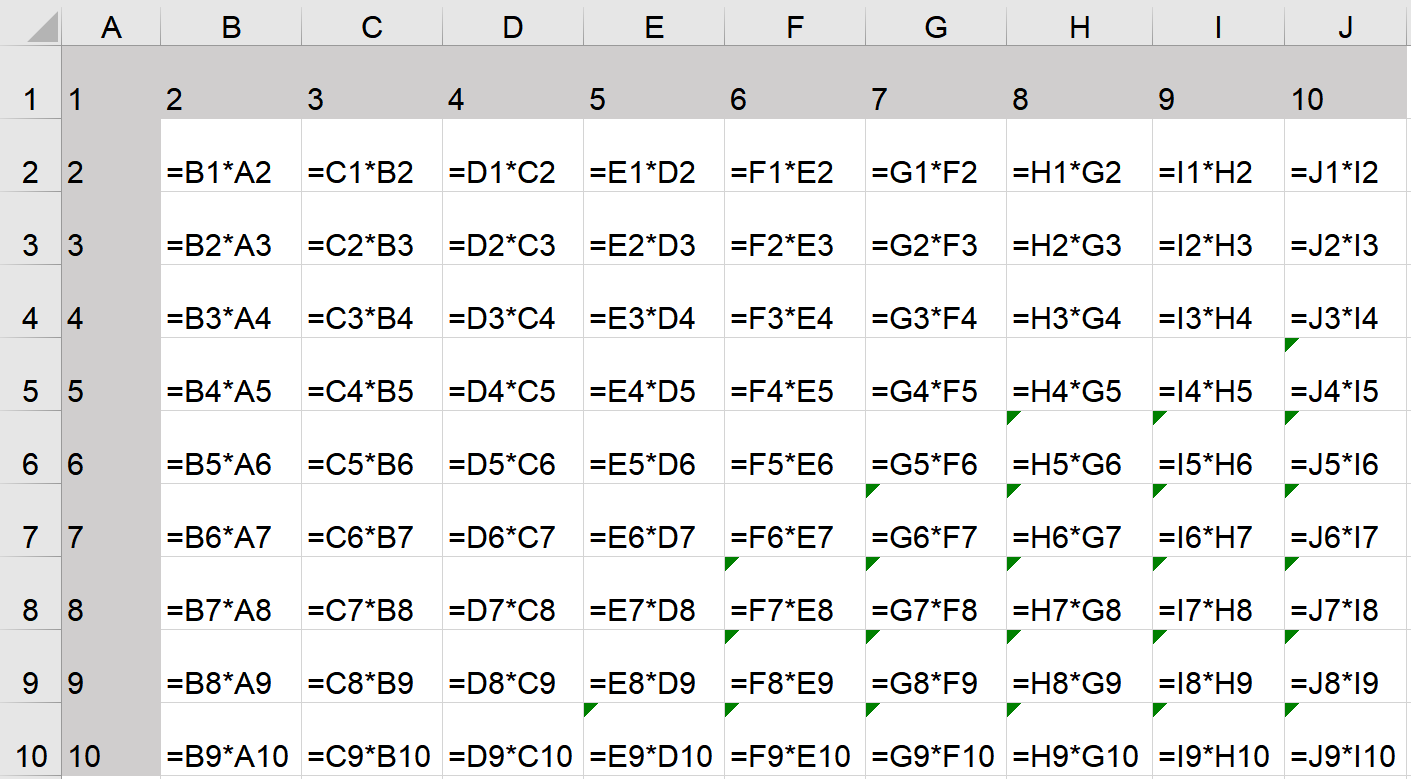This screenshot has height=779, width=1411.
Task: Click cell with formula =I8*H9
Action: pos(1218,666)
